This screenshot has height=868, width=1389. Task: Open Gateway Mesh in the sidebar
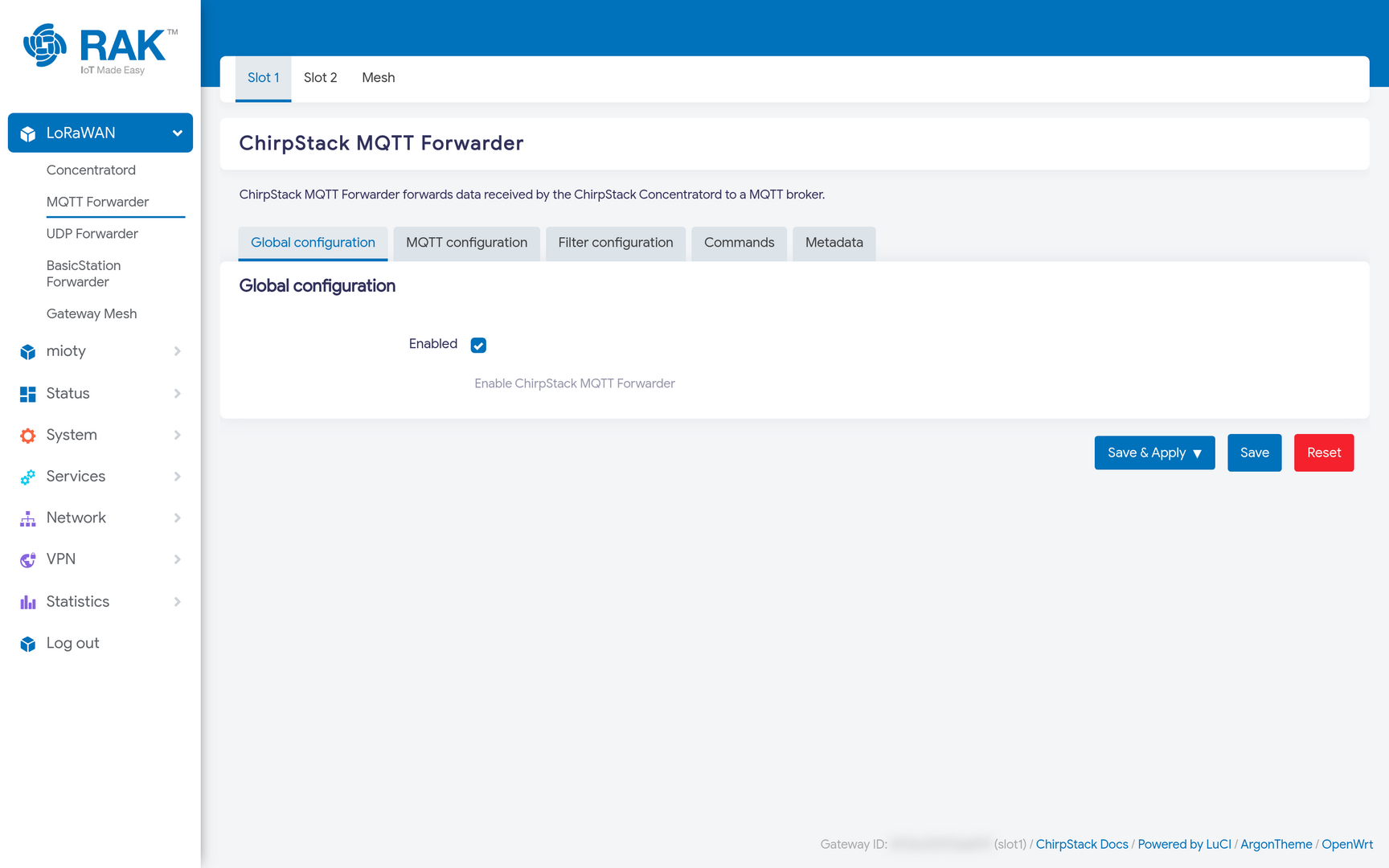[x=92, y=313]
